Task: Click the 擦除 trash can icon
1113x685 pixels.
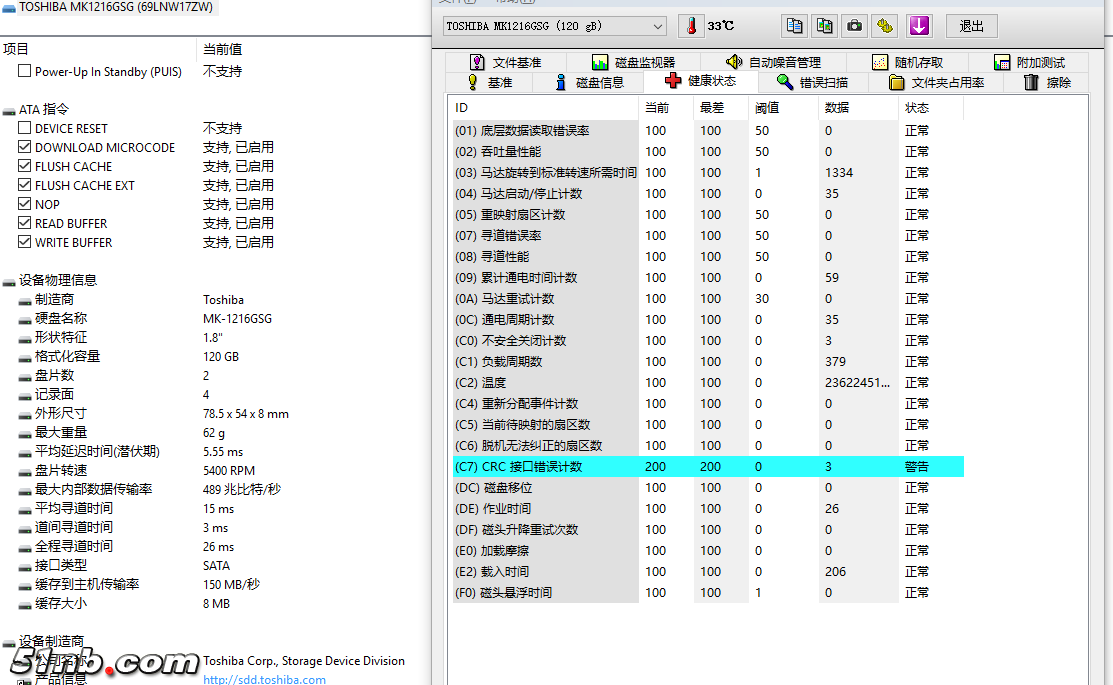Action: point(1031,82)
